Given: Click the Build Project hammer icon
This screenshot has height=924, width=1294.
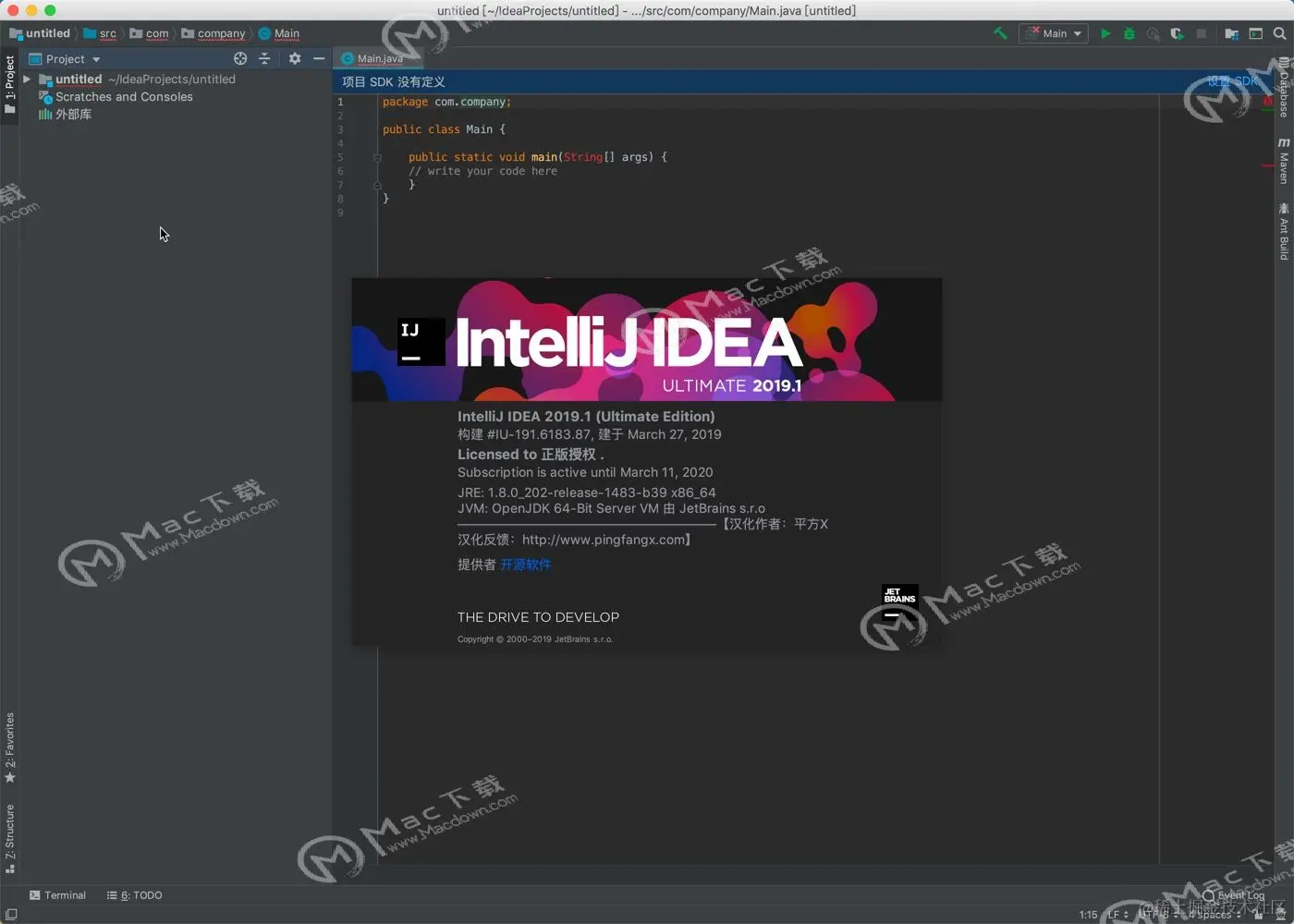Looking at the screenshot, I should point(1000,33).
